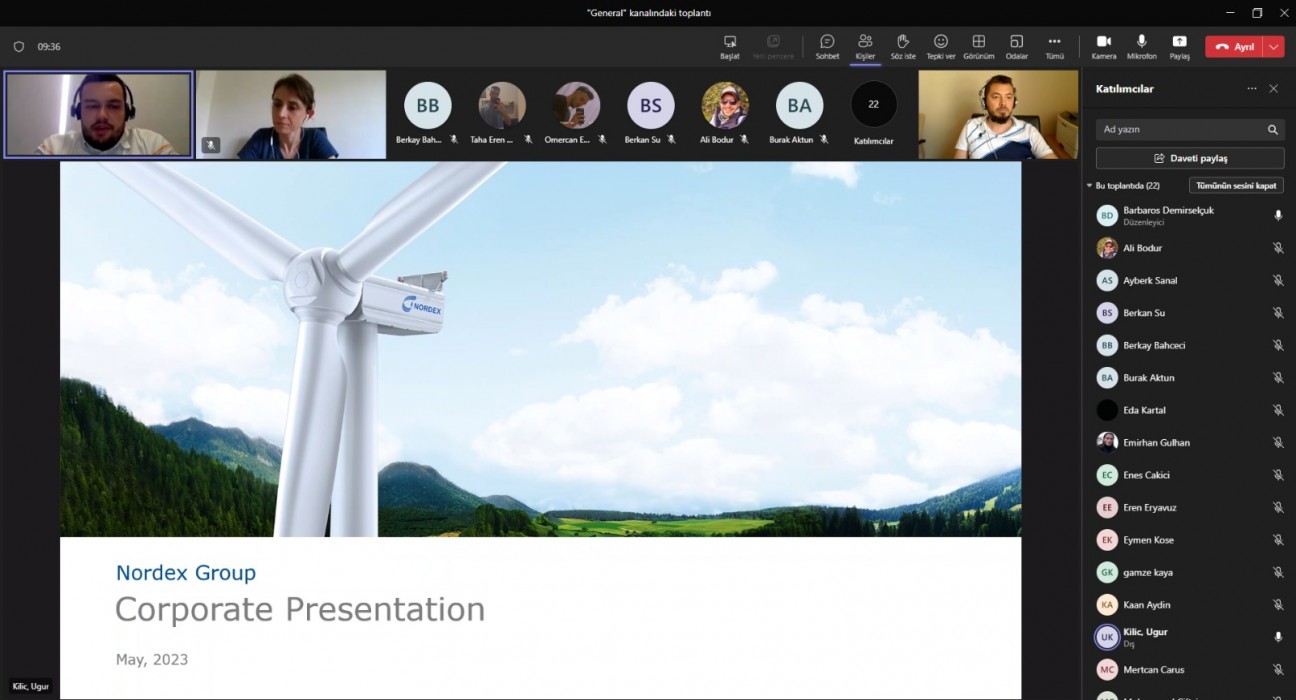1296x700 pixels.
Task: Click the Başlat icon in toolbar
Action: 730,42
